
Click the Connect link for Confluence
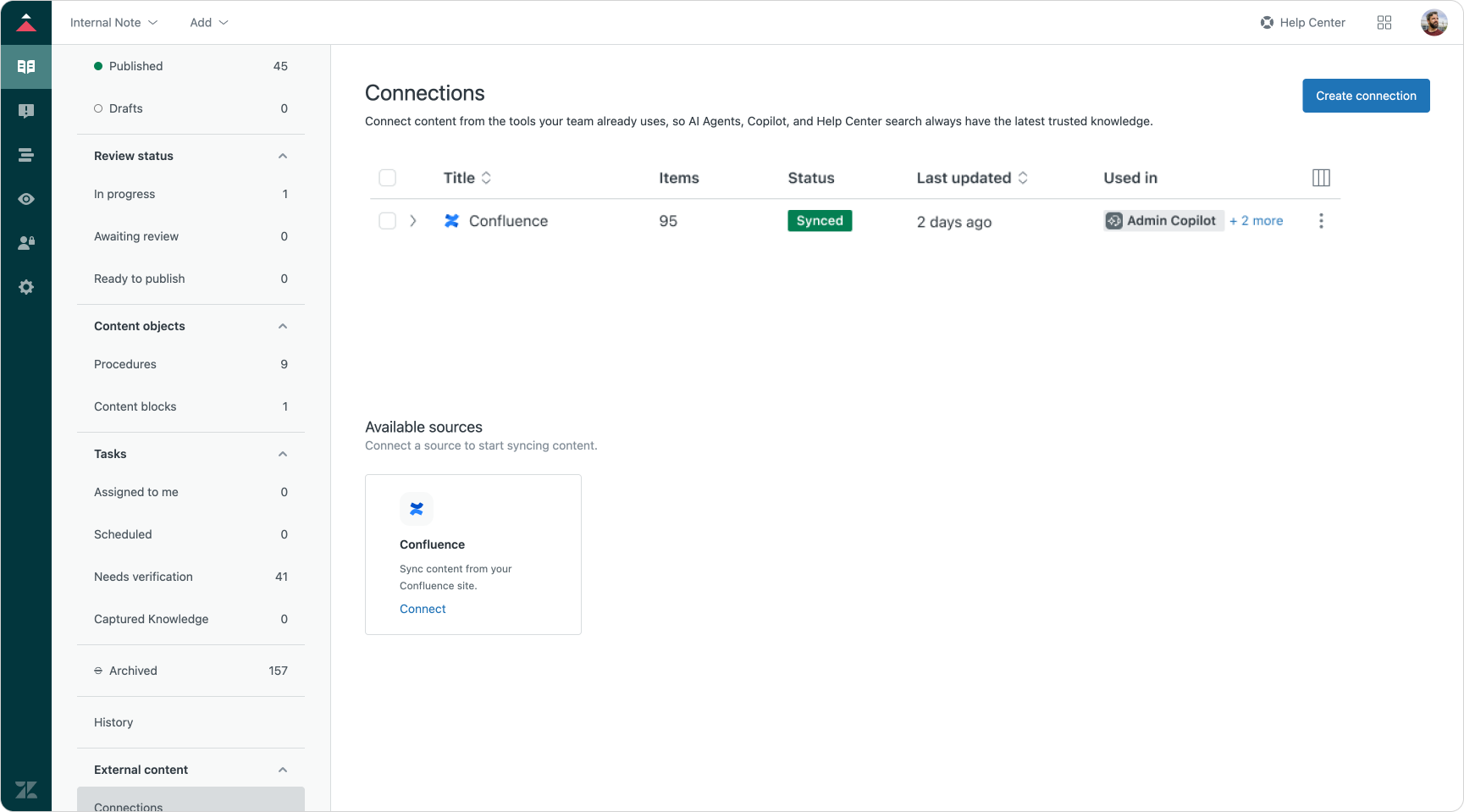click(x=423, y=609)
